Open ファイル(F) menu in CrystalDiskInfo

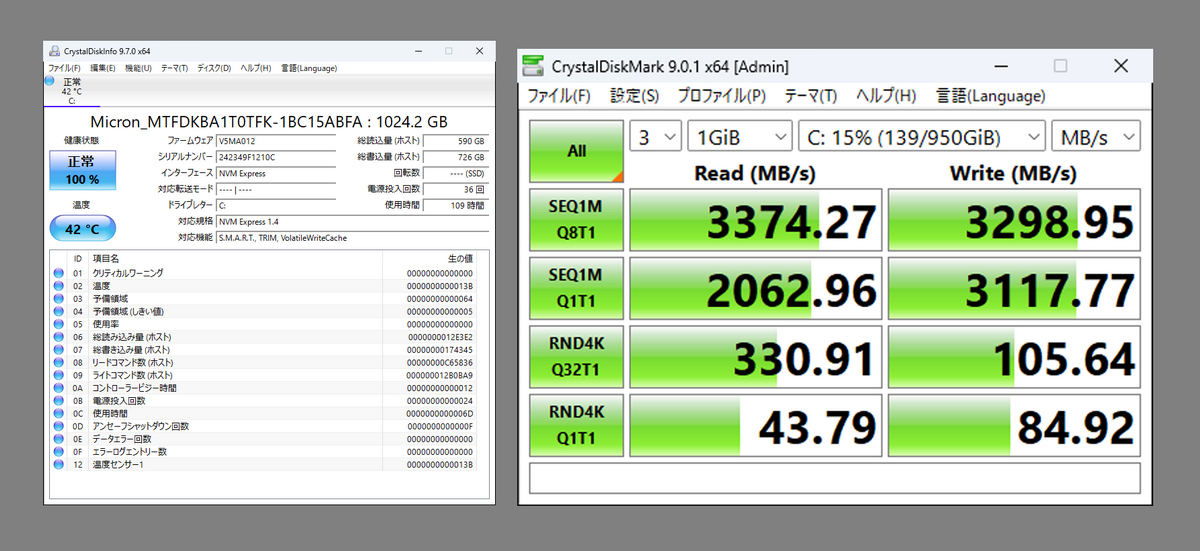[x=65, y=68]
